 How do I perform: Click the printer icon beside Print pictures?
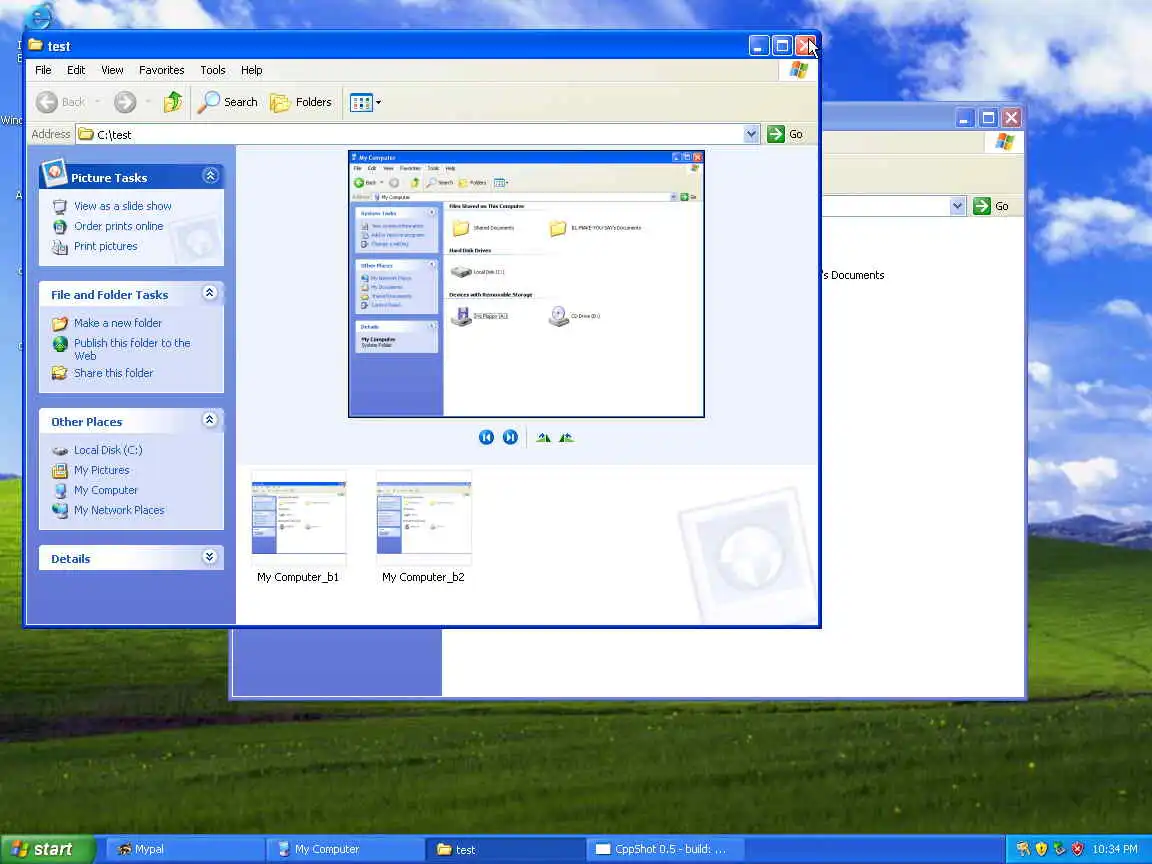tap(60, 247)
